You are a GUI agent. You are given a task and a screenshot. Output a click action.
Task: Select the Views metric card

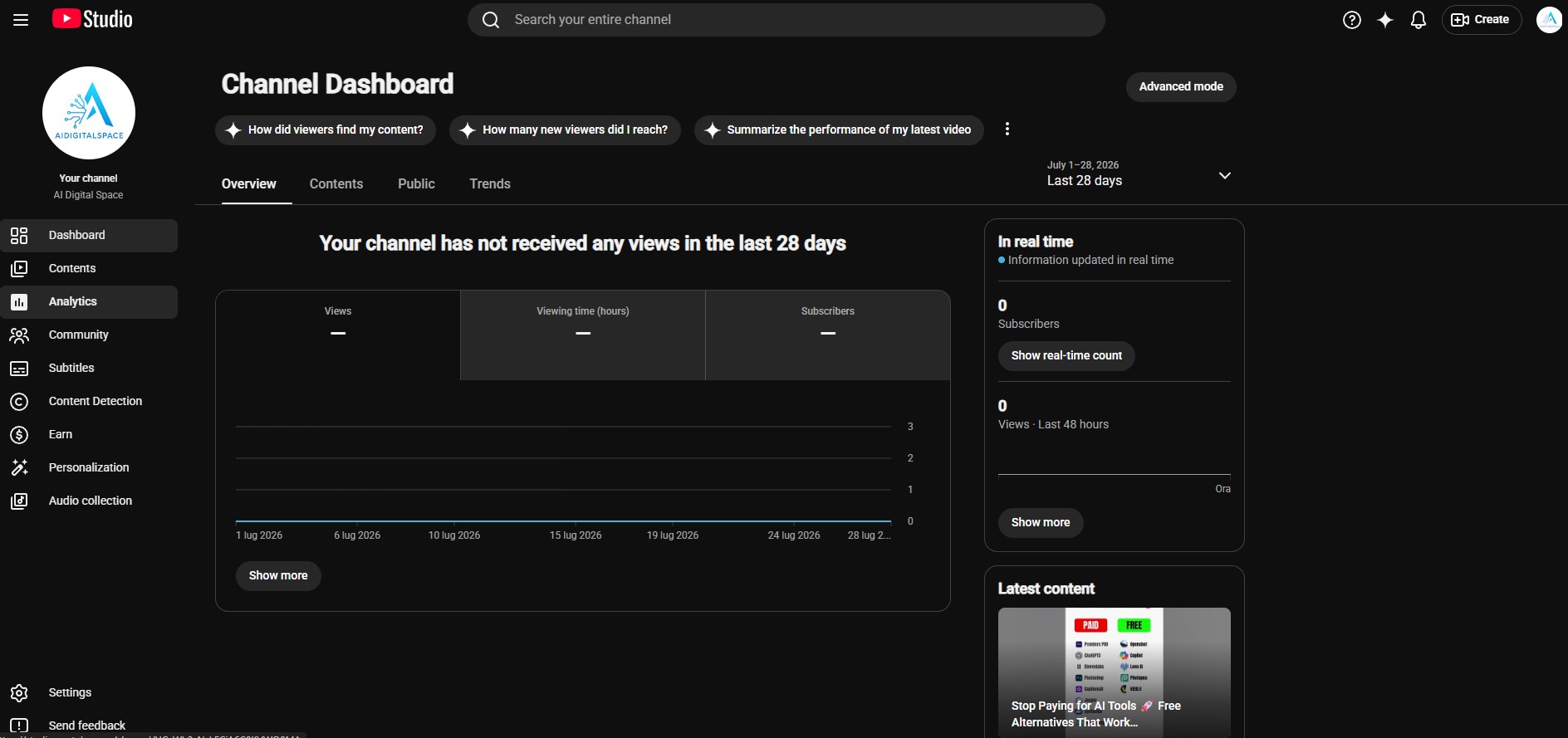[338, 335]
